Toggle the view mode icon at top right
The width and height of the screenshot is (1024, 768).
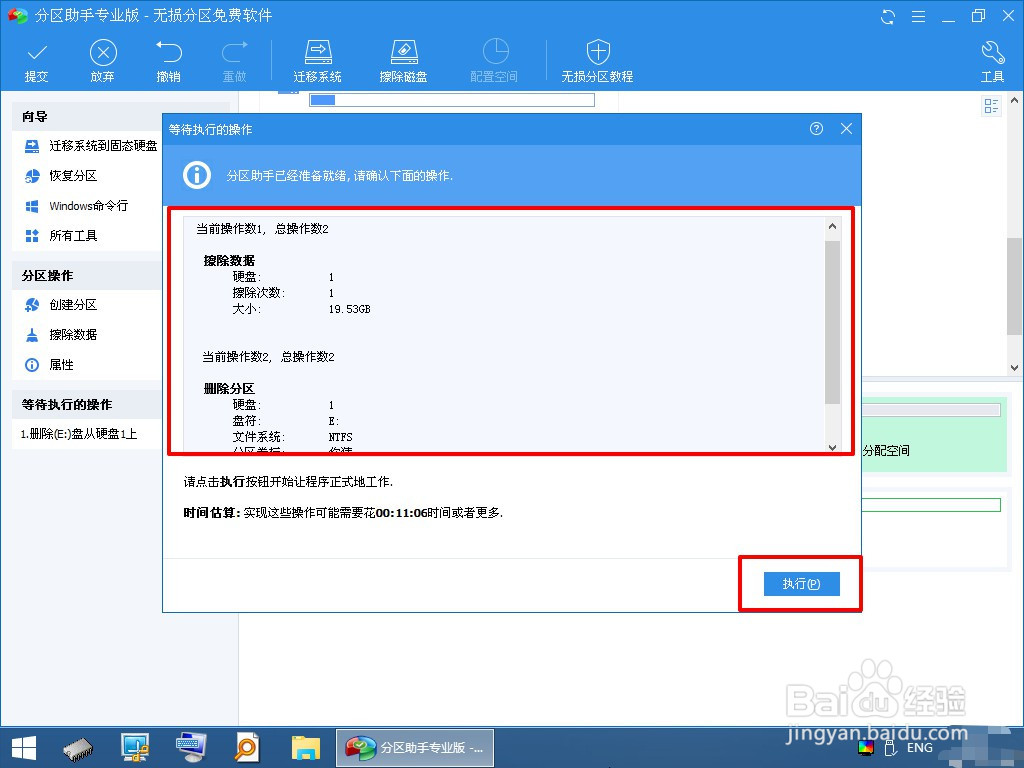991,106
